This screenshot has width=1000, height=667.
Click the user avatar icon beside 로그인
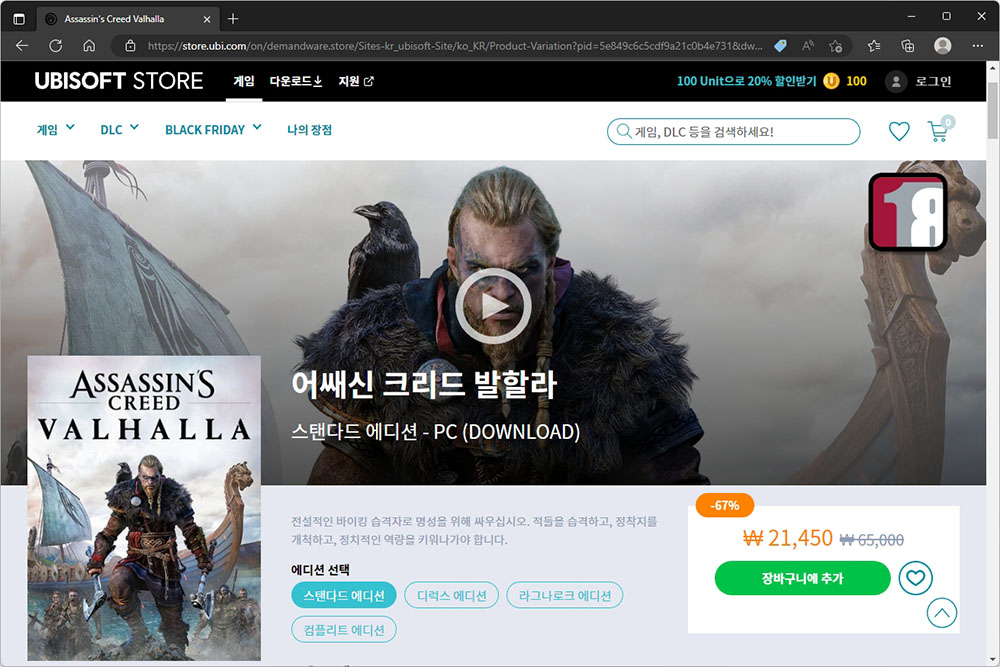(895, 82)
